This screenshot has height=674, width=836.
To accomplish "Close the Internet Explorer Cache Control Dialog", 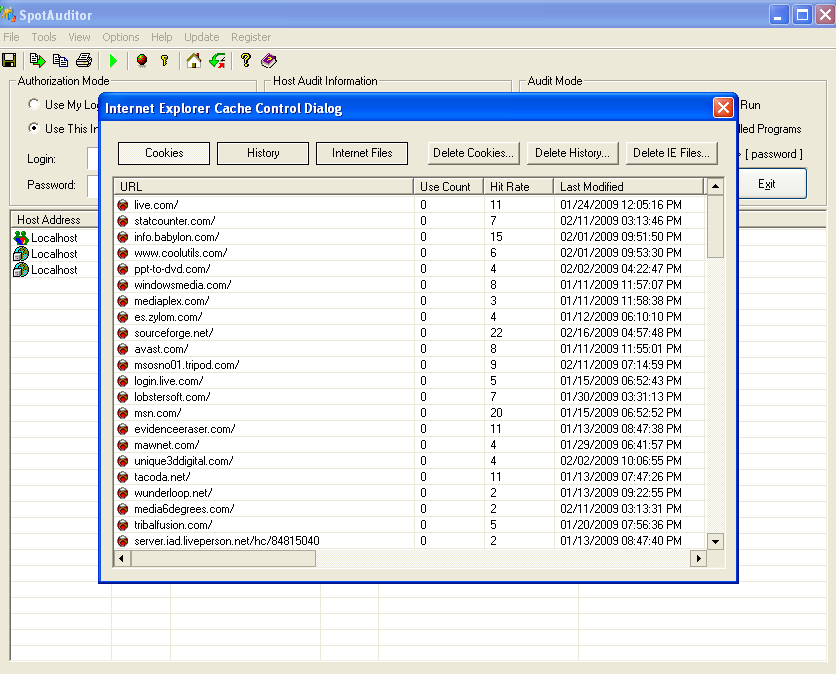I will pyautogui.click(x=723, y=108).
